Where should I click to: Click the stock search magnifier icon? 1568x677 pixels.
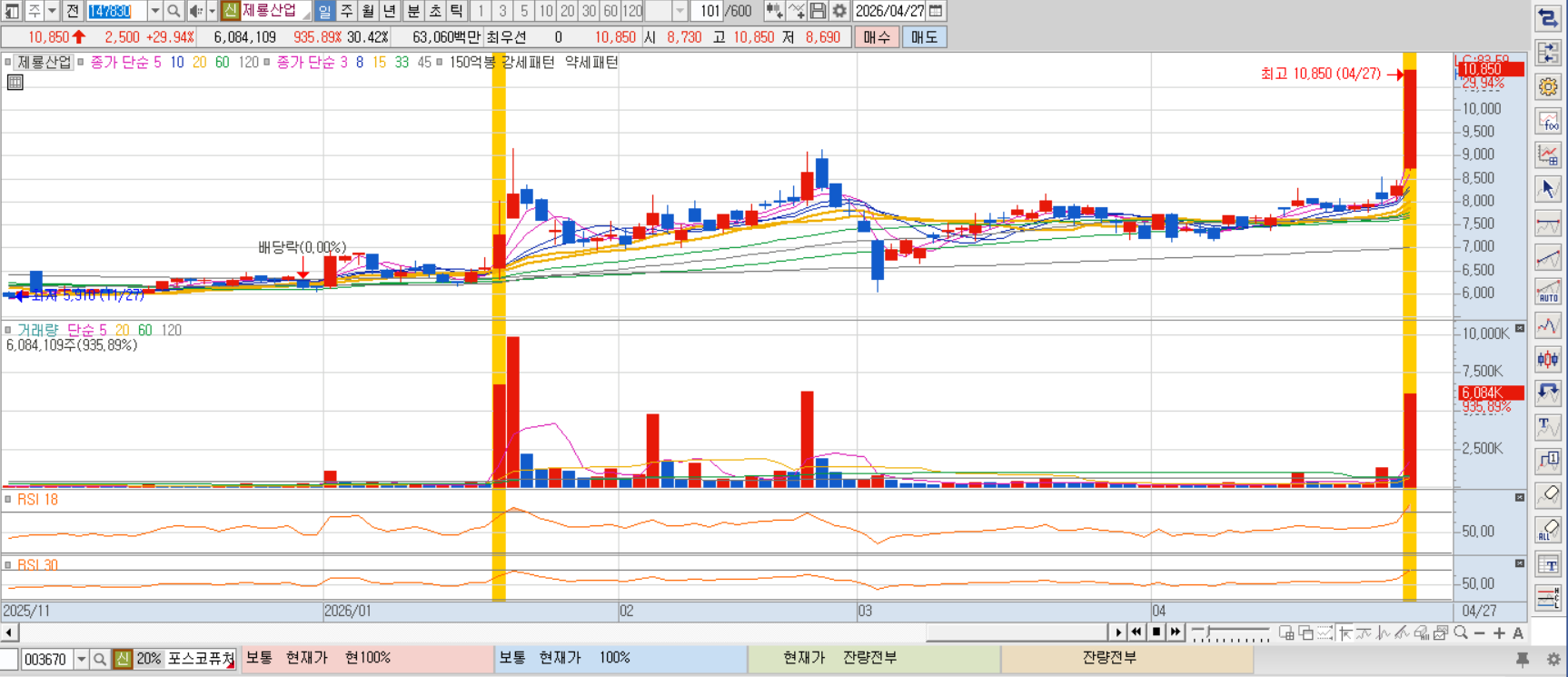pyautogui.click(x=174, y=11)
